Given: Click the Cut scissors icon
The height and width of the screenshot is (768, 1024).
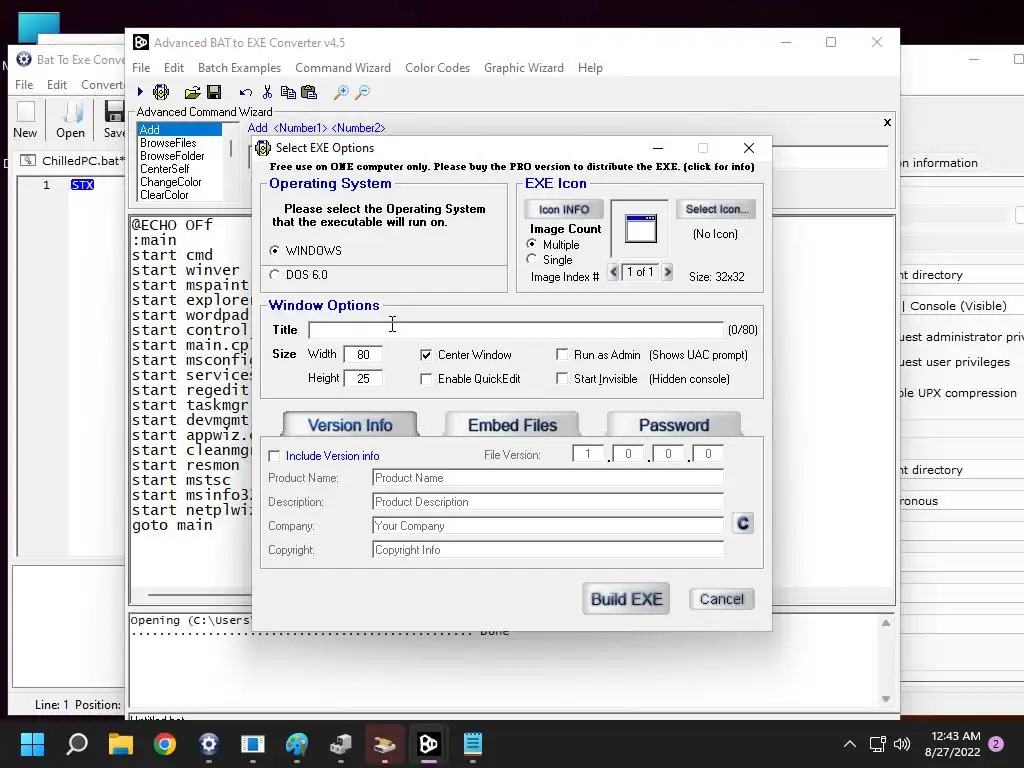Looking at the screenshot, I should (x=267, y=92).
